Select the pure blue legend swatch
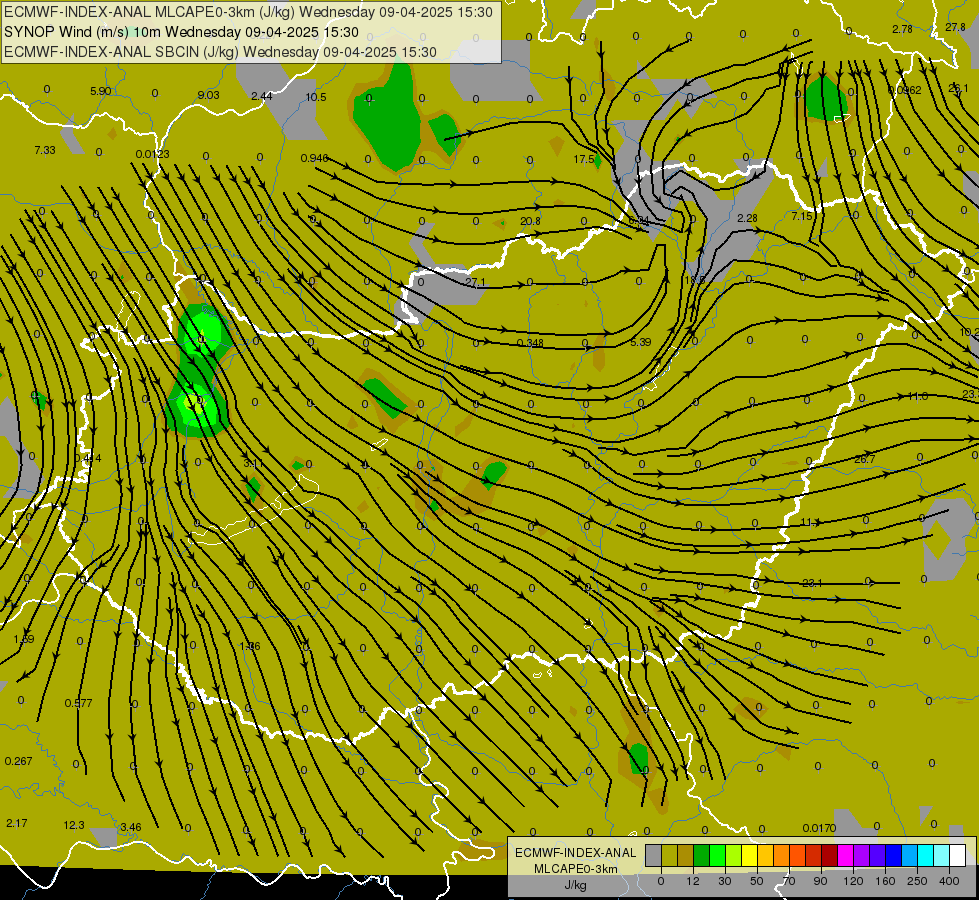Image resolution: width=979 pixels, height=900 pixels. pyautogui.click(x=893, y=855)
